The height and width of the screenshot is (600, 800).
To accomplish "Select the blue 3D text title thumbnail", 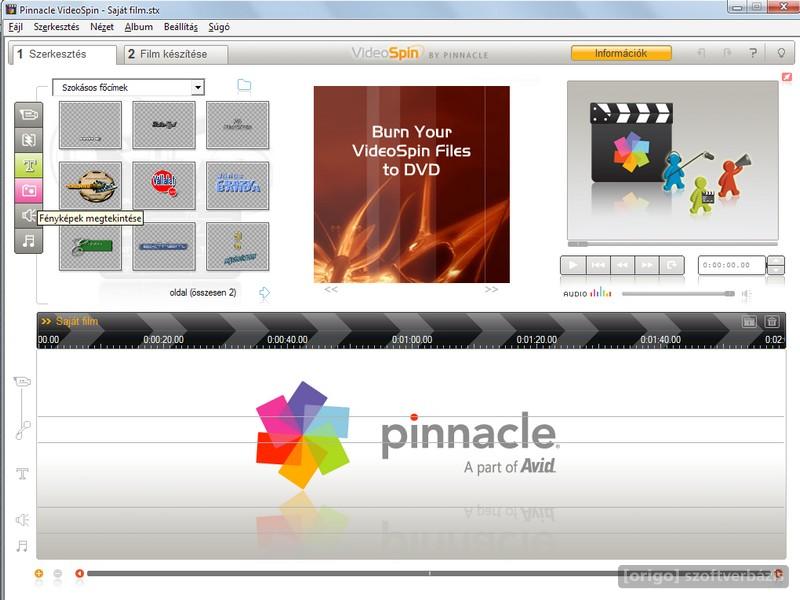I will coord(237,186).
